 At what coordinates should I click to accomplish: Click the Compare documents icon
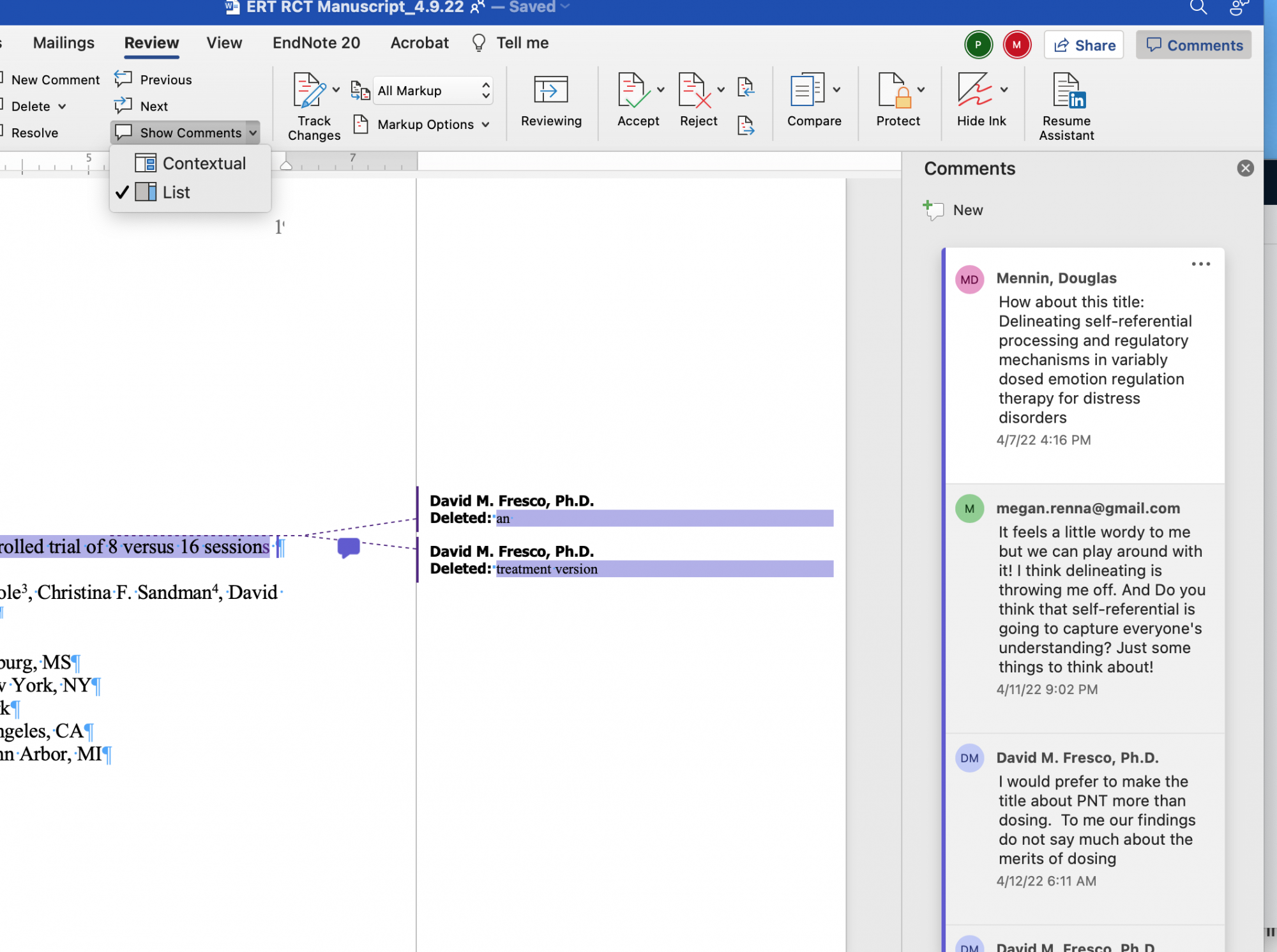tap(808, 91)
